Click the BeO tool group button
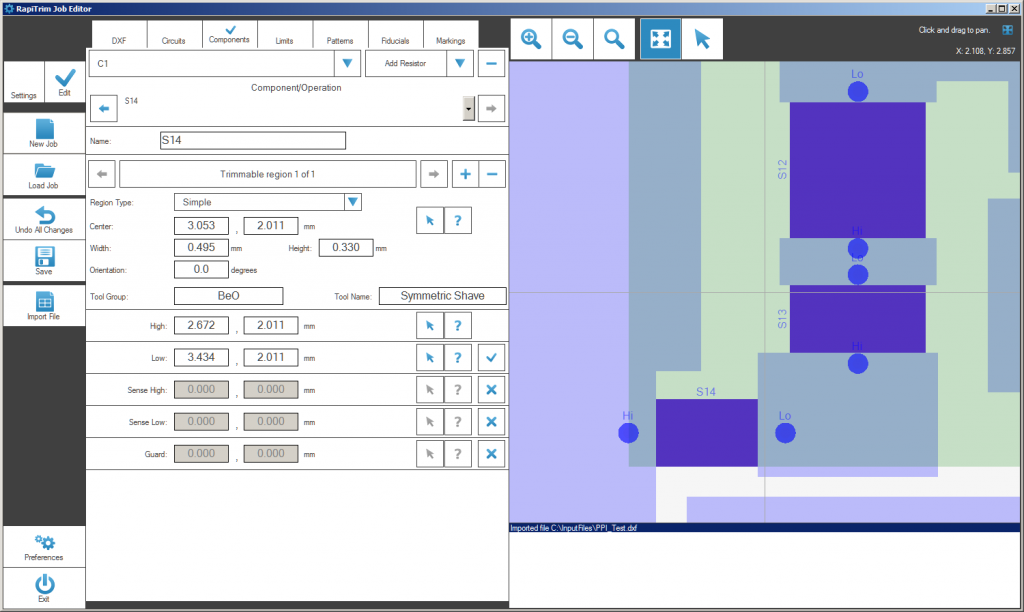 228,296
